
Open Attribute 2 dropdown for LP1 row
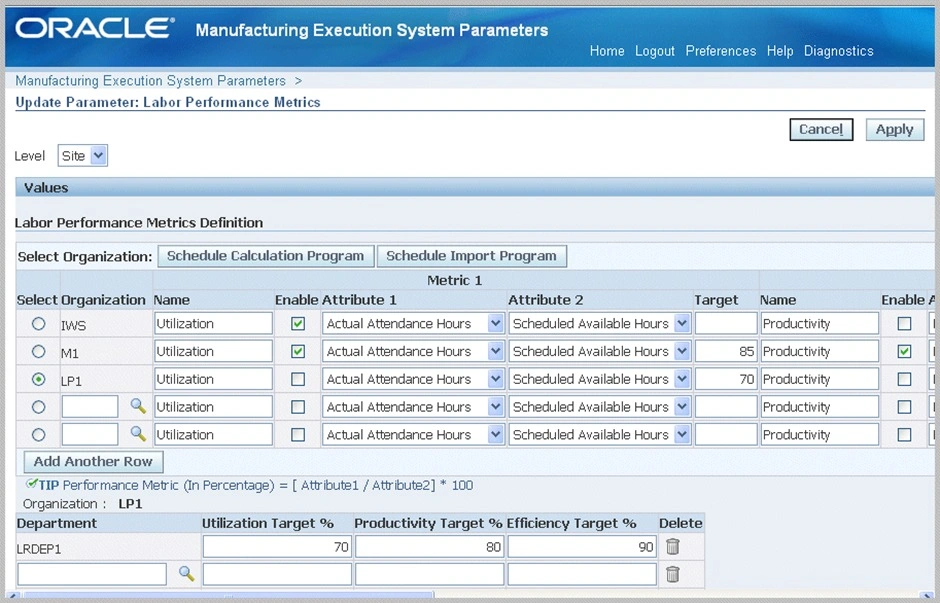[x=682, y=380]
